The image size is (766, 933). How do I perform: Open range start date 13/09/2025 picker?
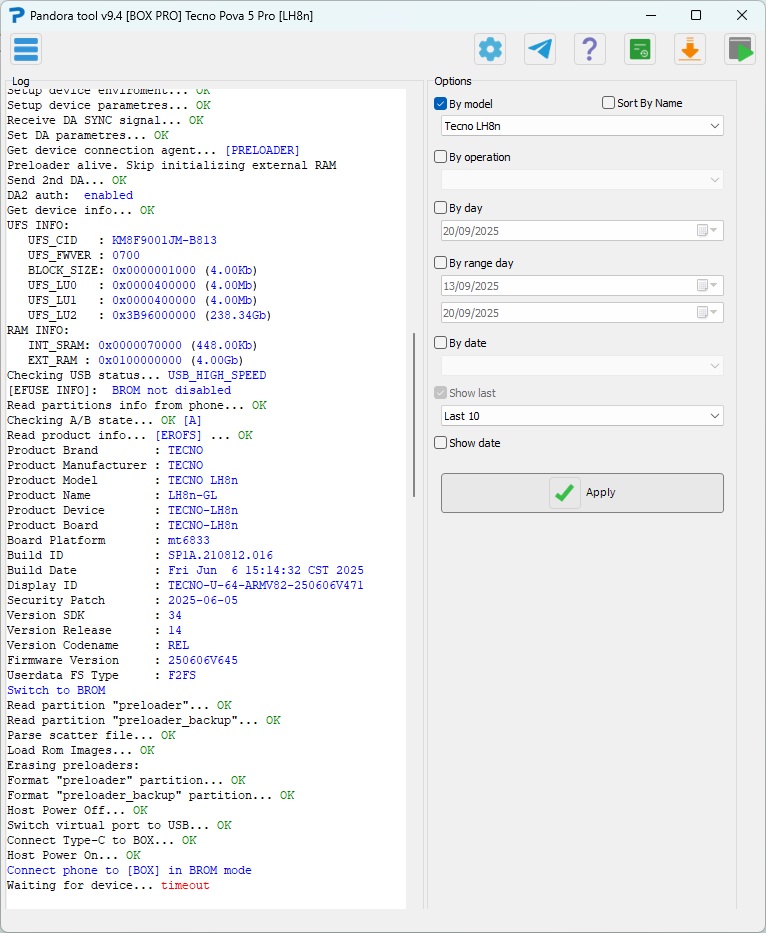[708, 286]
